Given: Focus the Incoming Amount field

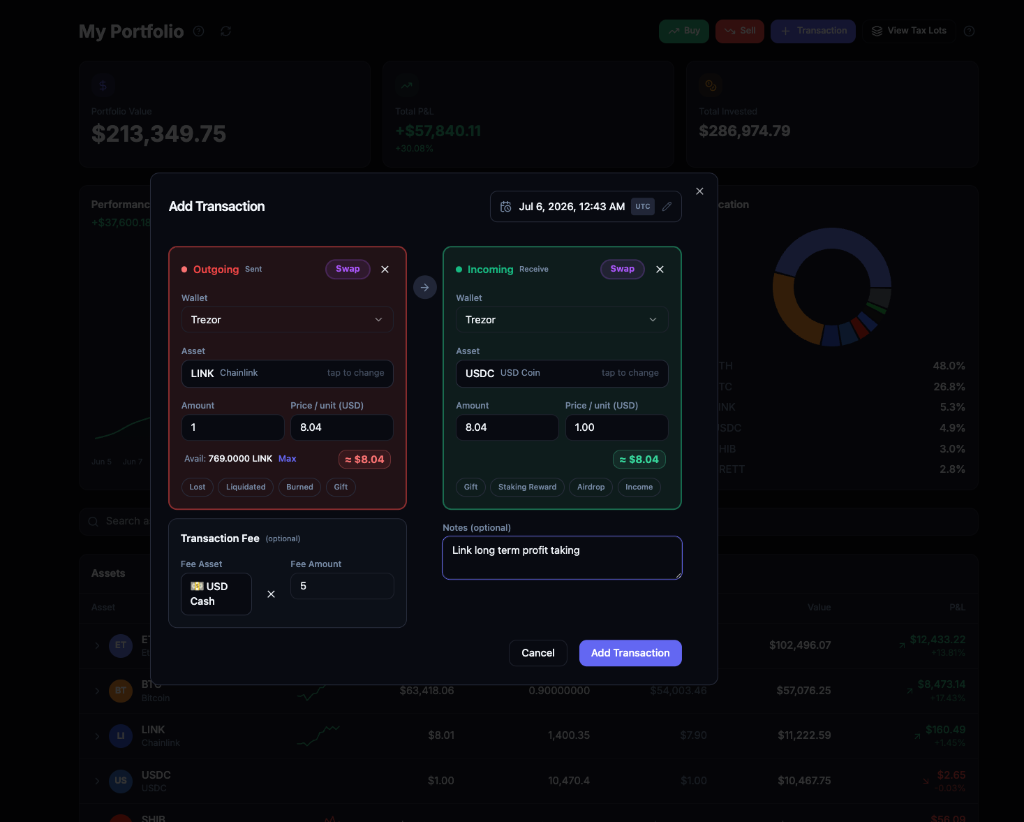Looking at the screenshot, I should click(507, 427).
